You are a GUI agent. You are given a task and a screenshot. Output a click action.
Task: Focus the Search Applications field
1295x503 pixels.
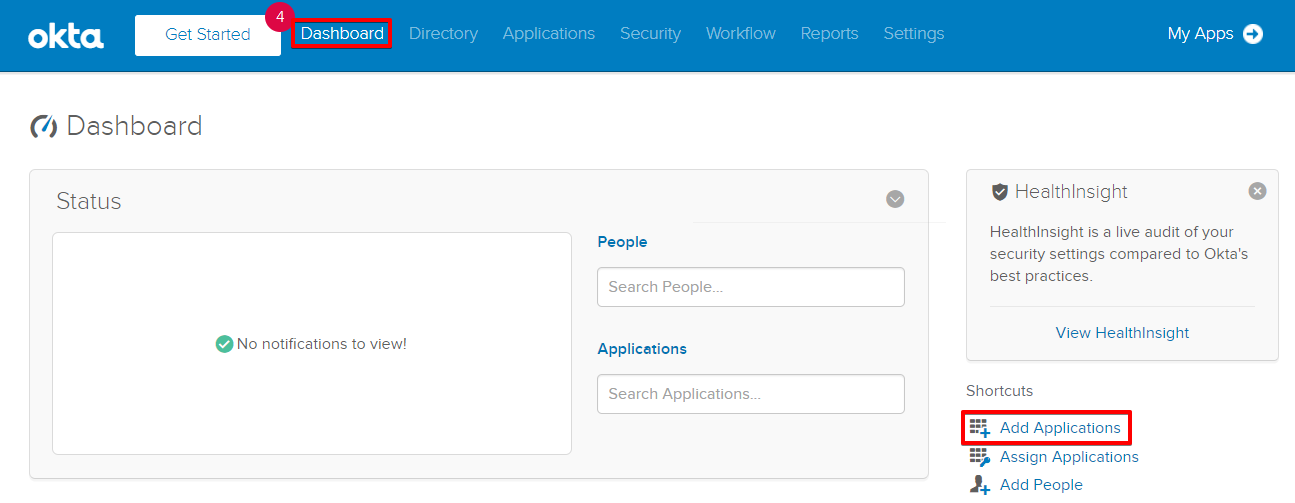tap(750, 394)
